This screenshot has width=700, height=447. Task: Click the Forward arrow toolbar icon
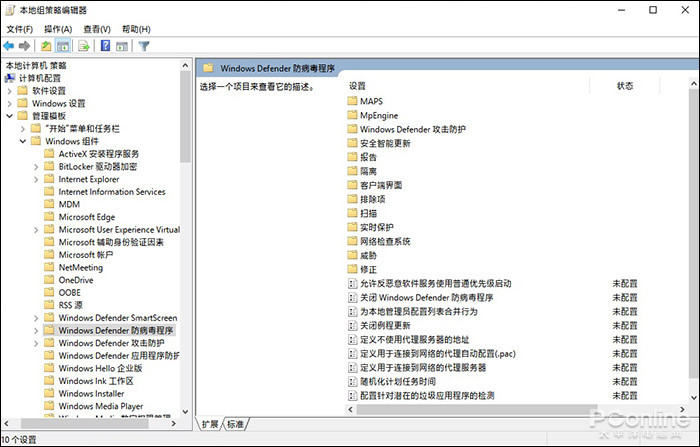click(x=25, y=46)
